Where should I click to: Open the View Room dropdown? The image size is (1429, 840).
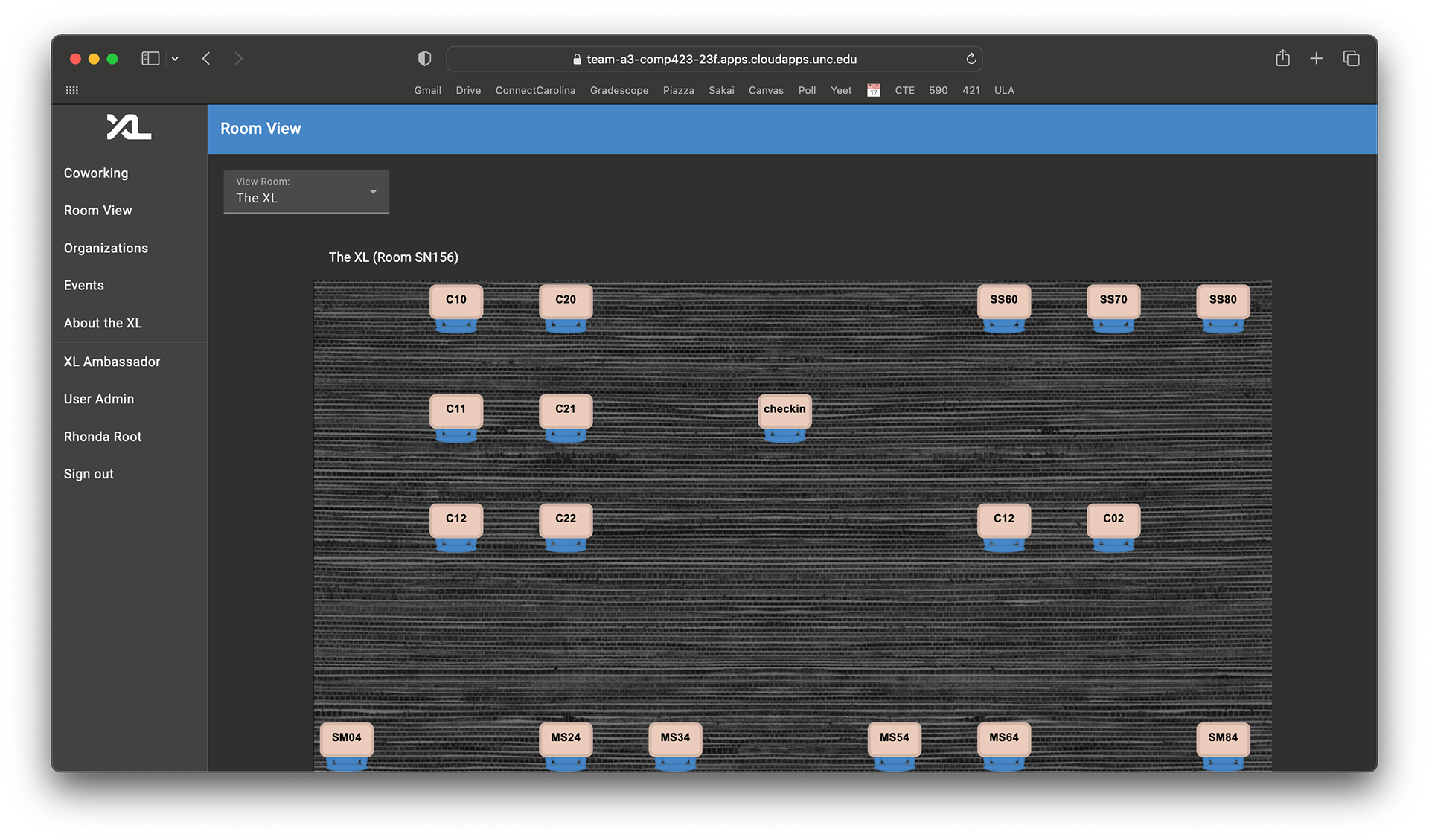[306, 192]
